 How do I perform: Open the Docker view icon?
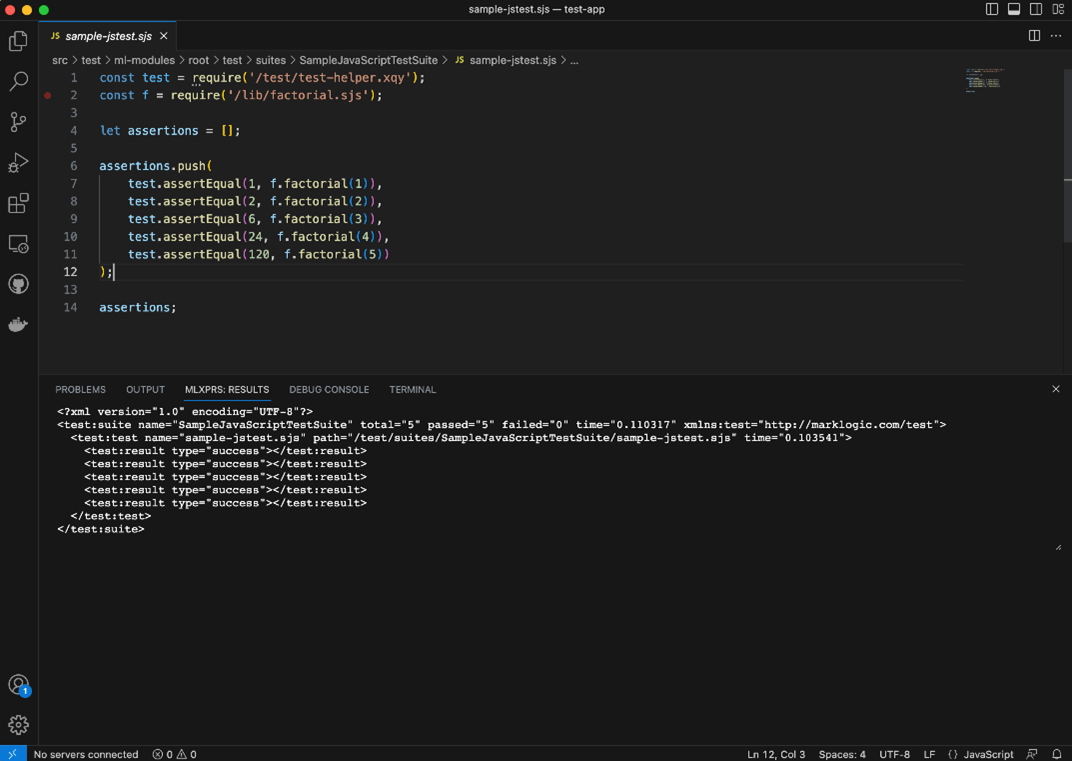click(18, 325)
